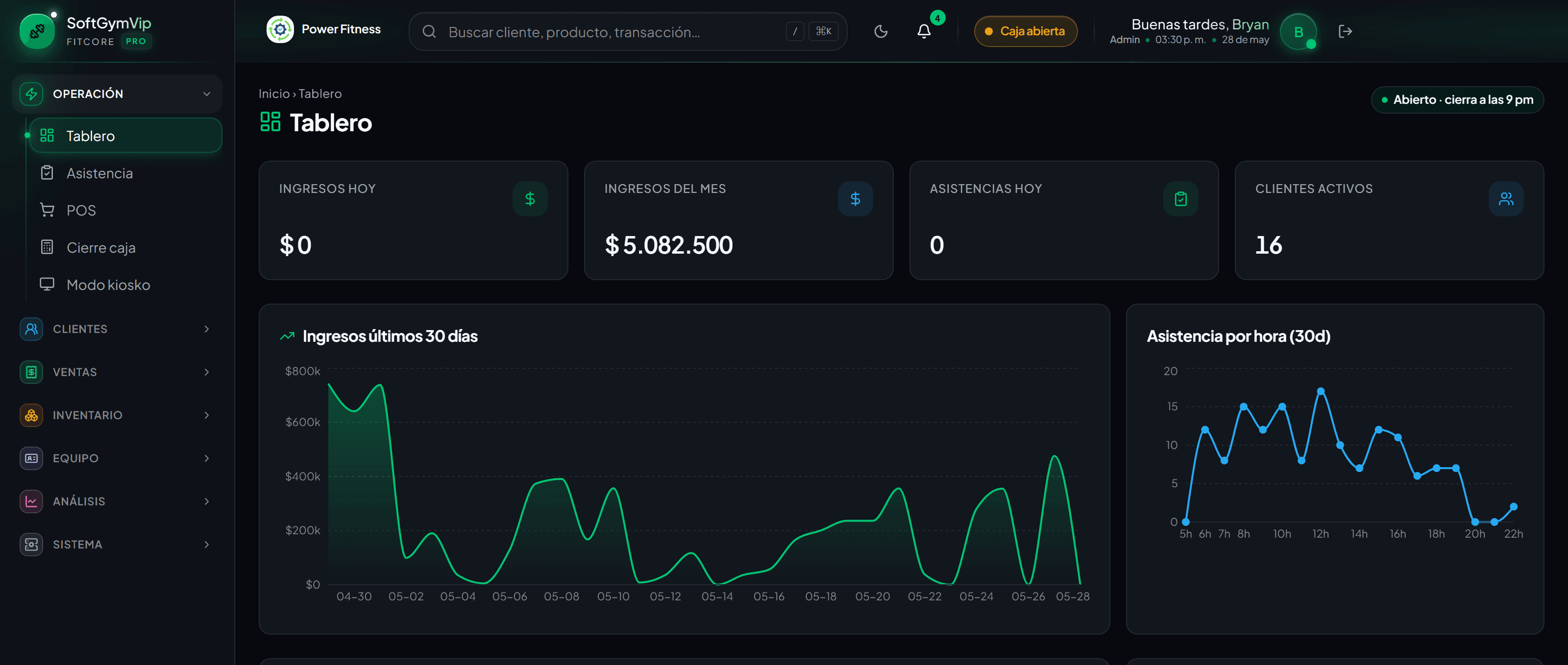Open notifications bell with badge

(923, 31)
